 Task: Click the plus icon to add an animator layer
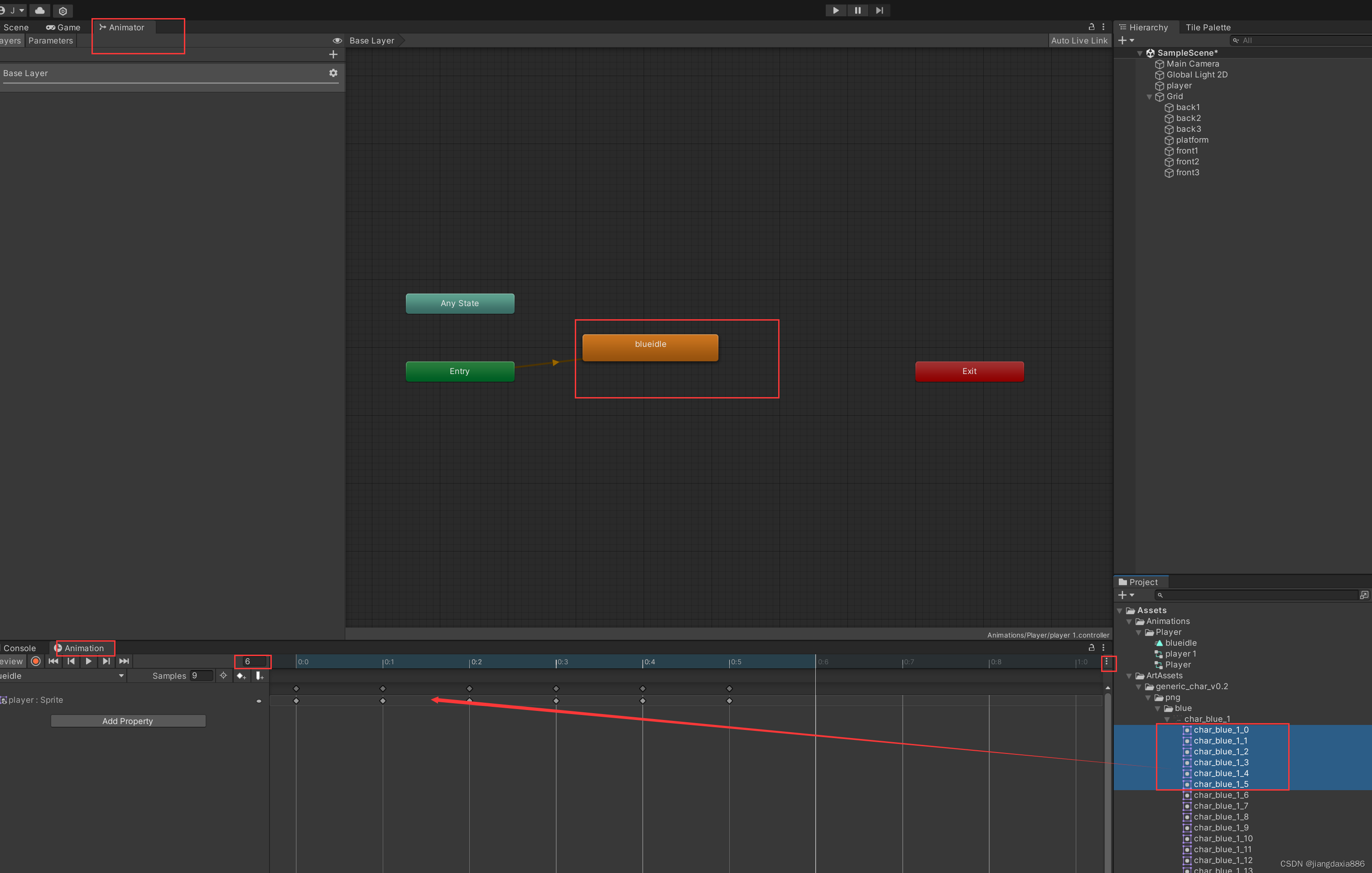click(x=333, y=54)
